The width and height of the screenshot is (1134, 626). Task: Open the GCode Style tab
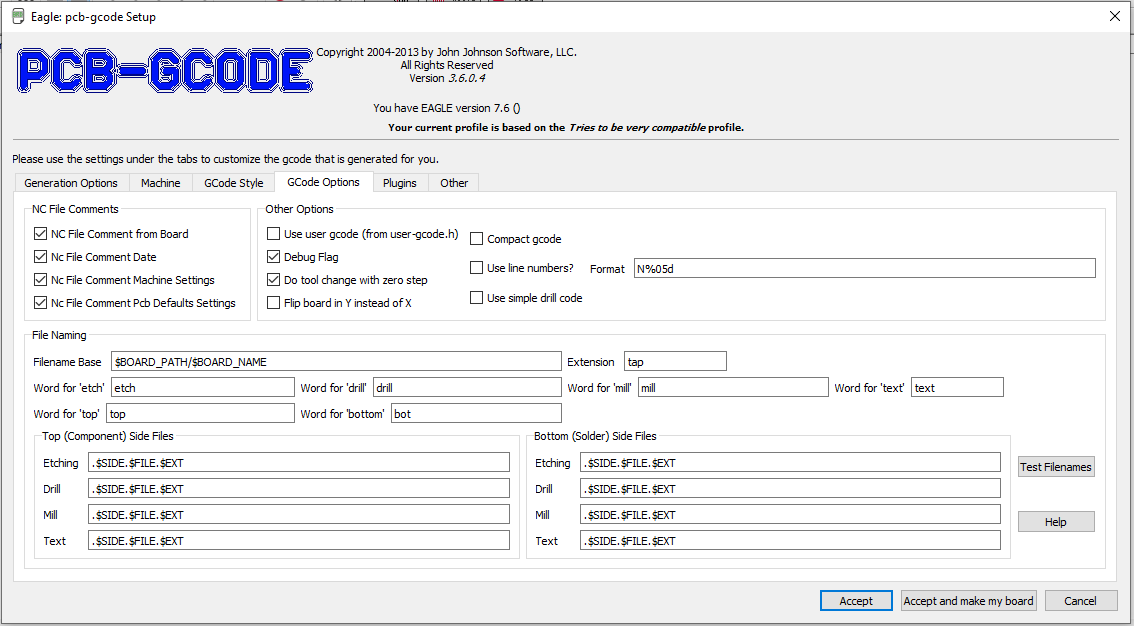[234, 183]
